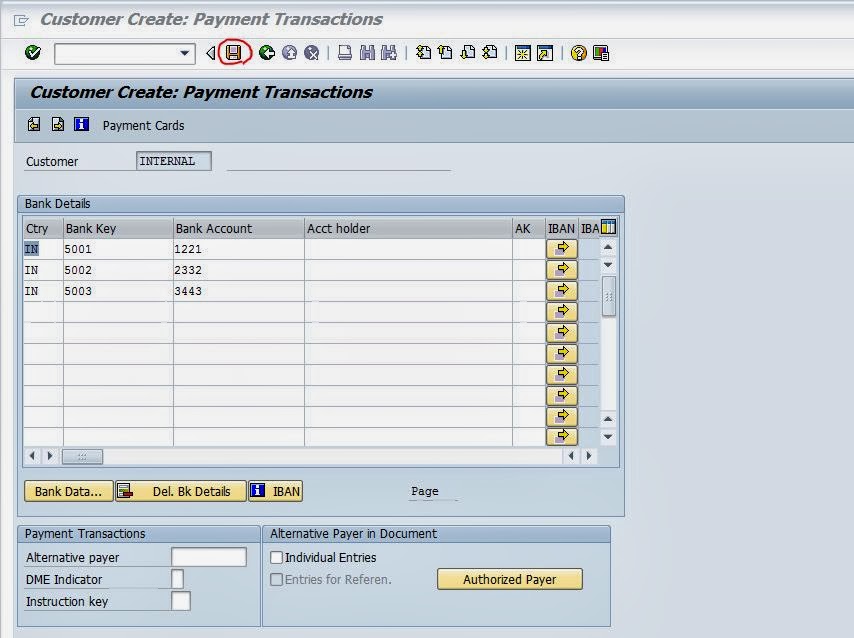Enable the Individual Entries checkbox

277,558
